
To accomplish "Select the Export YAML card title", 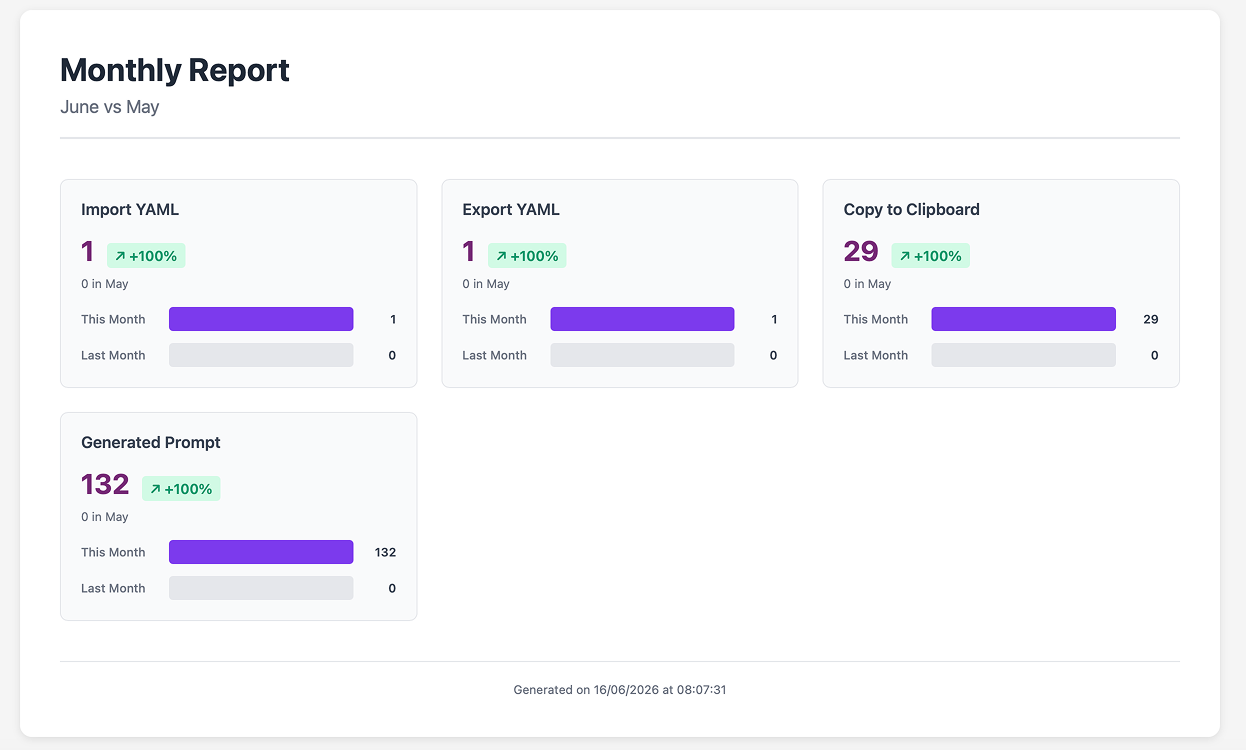I will pos(511,210).
